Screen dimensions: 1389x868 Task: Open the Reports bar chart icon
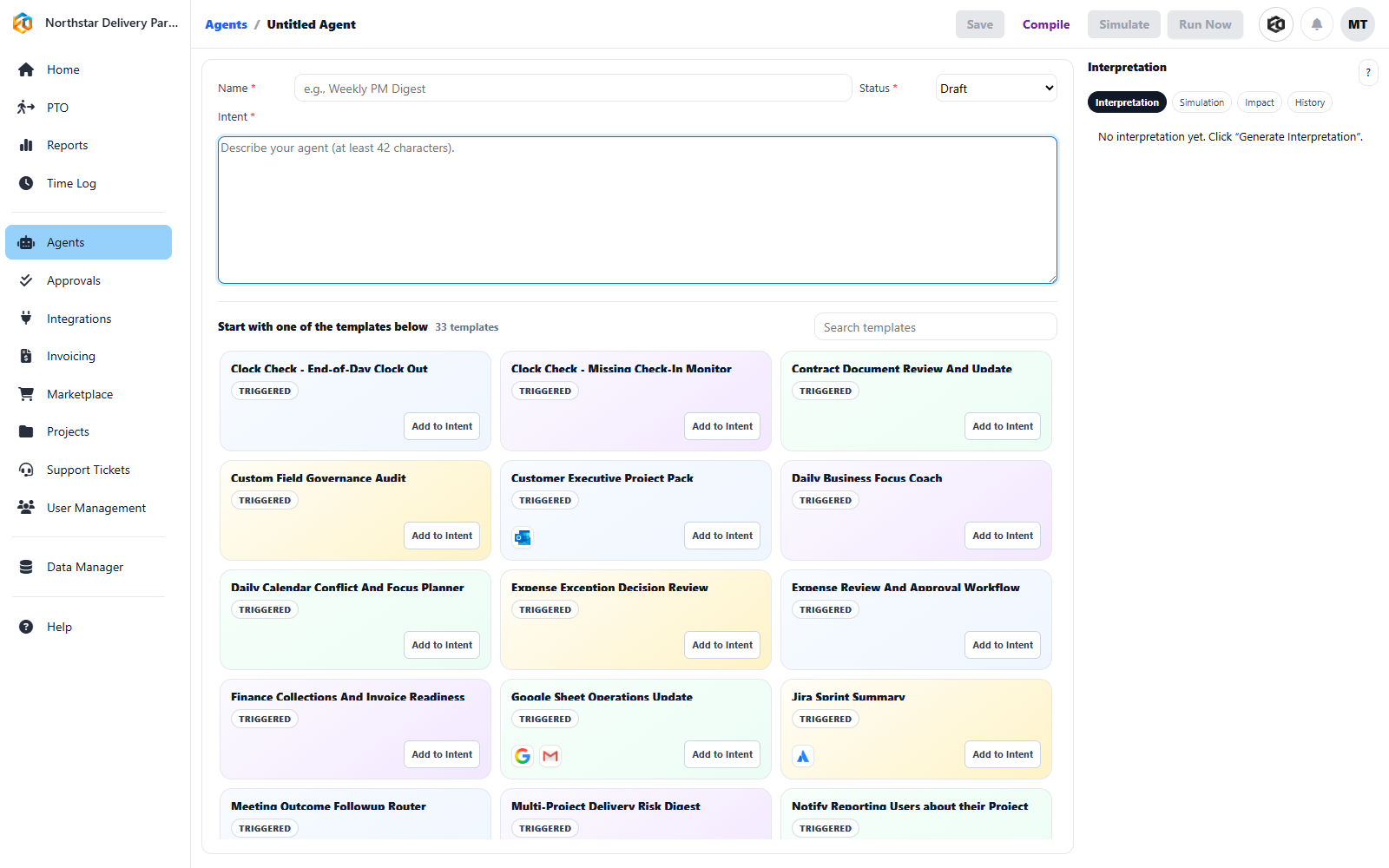coord(26,145)
